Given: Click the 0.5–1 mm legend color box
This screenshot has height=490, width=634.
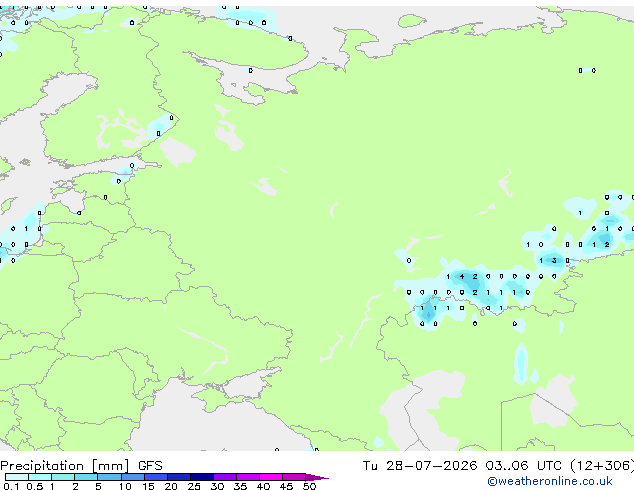Looking at the screenshot, I should pyautogui.click(x=40, y=477).
